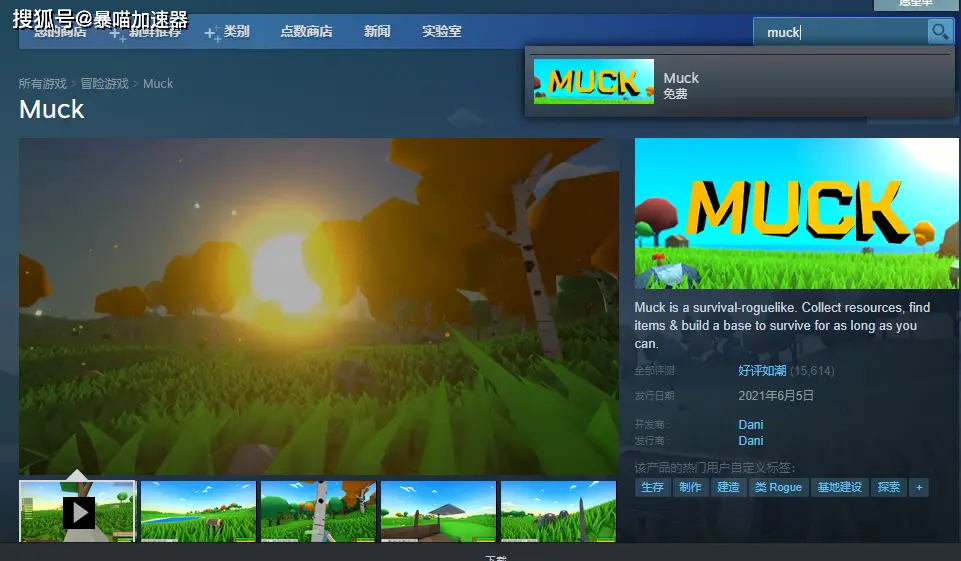Open developer Dani link
Image resolution: width=961 pixels, height=561 pixels.
tap(750, 424)
